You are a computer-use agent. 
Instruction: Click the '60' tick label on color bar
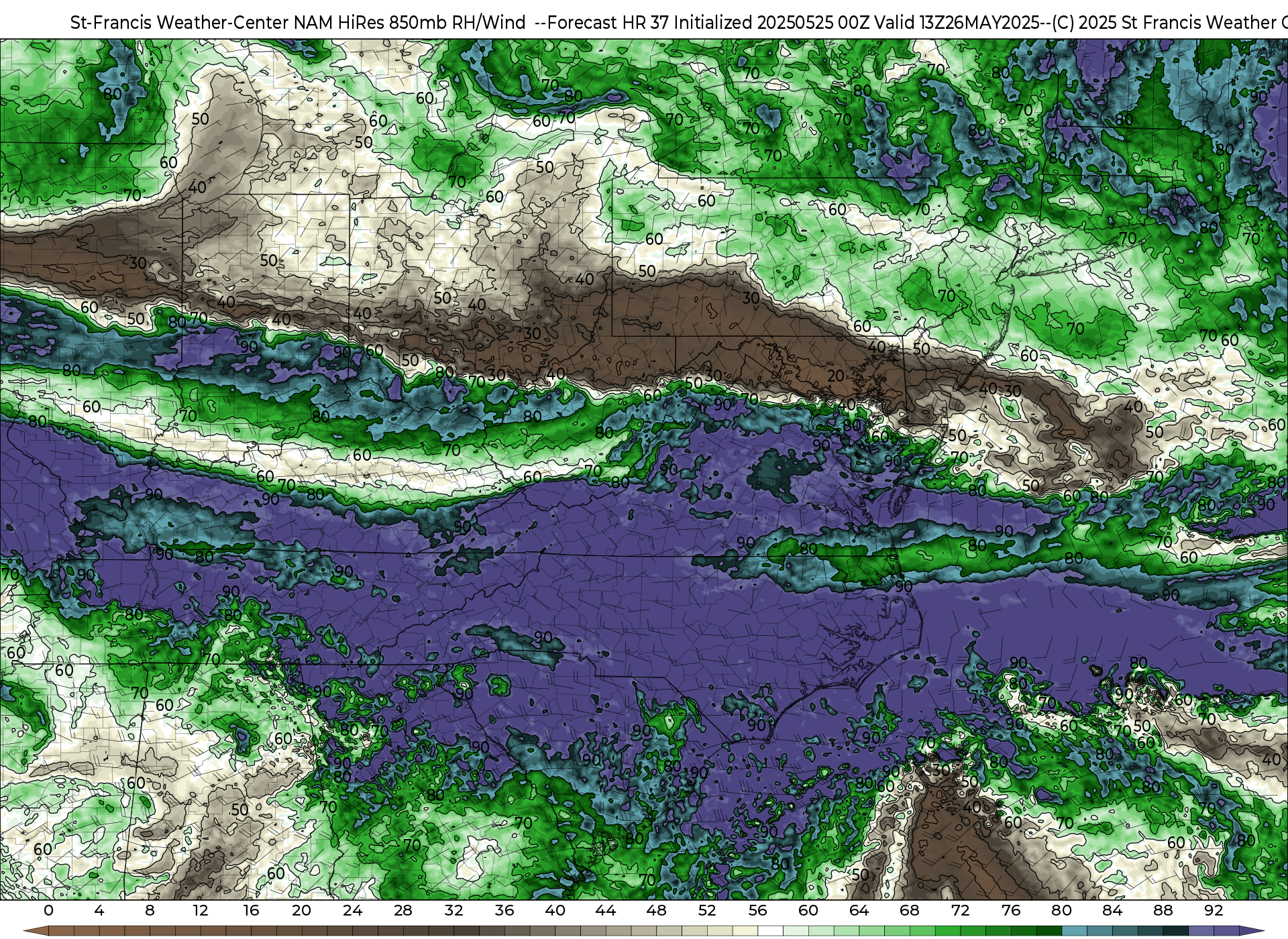click(x=808, y=911)
